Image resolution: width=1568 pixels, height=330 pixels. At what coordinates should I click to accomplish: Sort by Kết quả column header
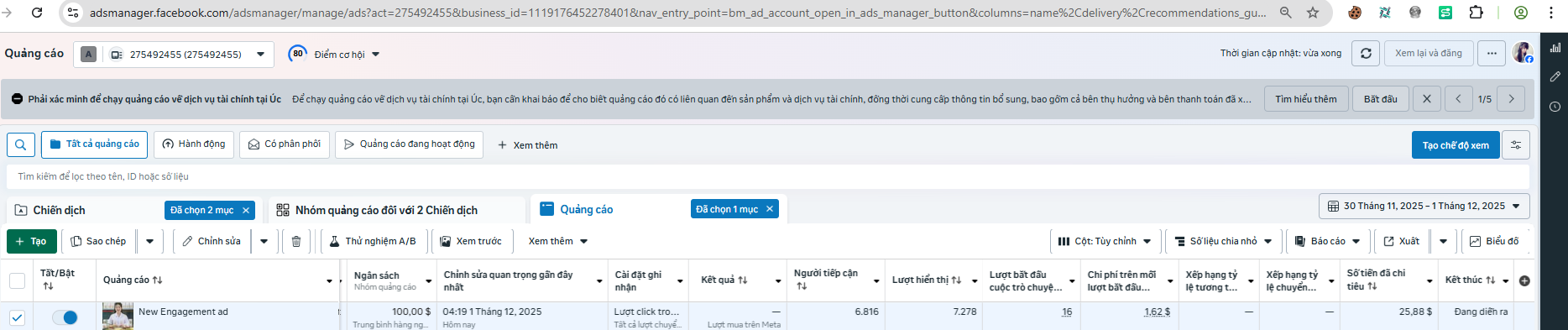[x=724, y=280]
